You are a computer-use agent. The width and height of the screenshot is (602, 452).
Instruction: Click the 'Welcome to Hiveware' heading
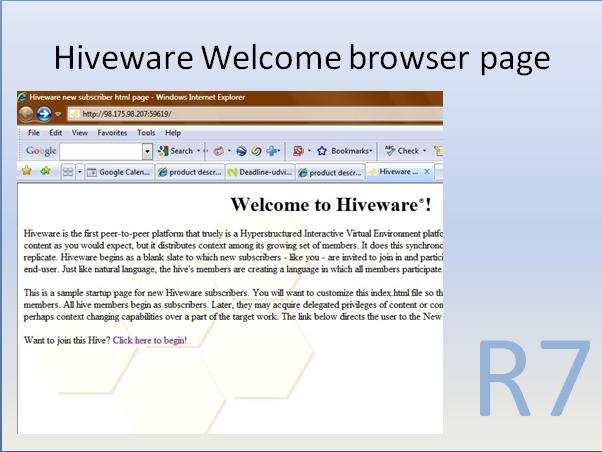[x=331, y=205]
